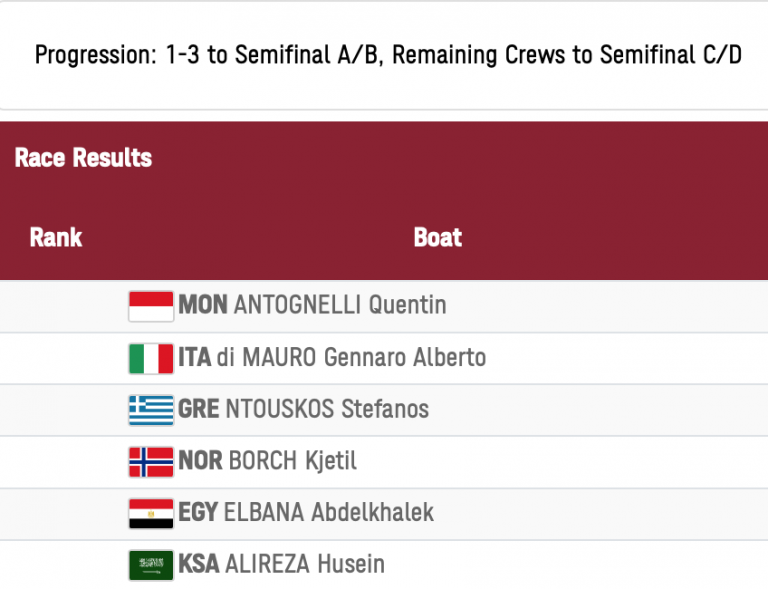Image resolution: width=768 pixels, height=589 pixels.
Task: Sort by the Rank column header
Action: [x=56, y=238]
